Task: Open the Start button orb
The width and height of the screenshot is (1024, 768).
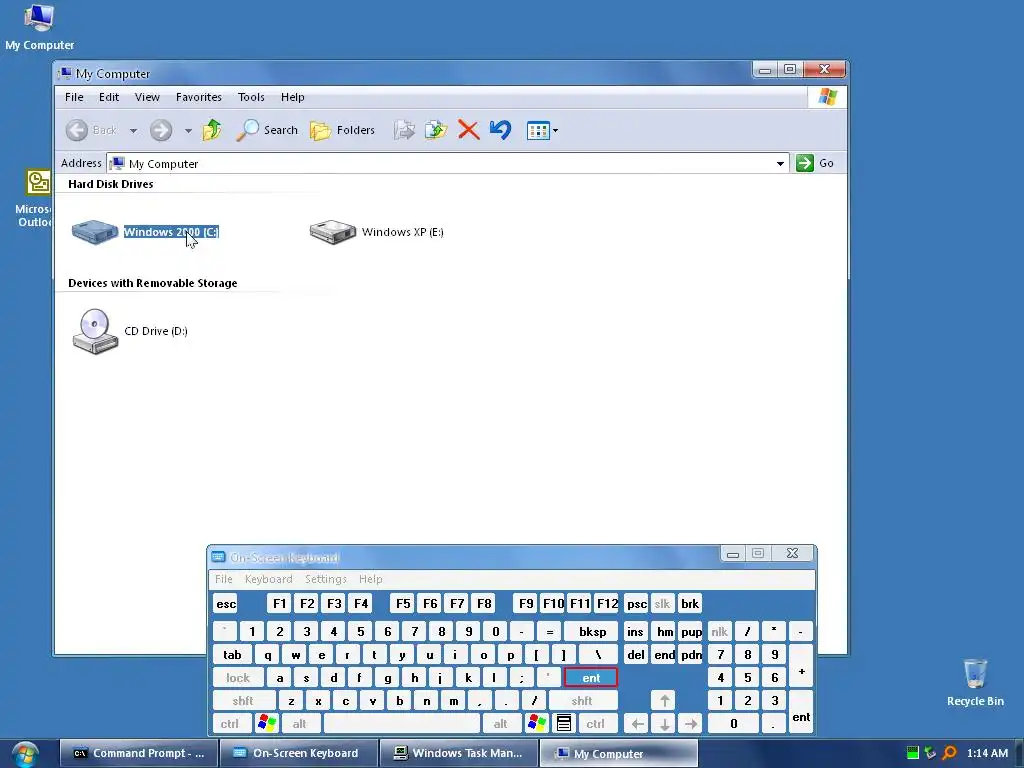Action: (x=25, y=754)
